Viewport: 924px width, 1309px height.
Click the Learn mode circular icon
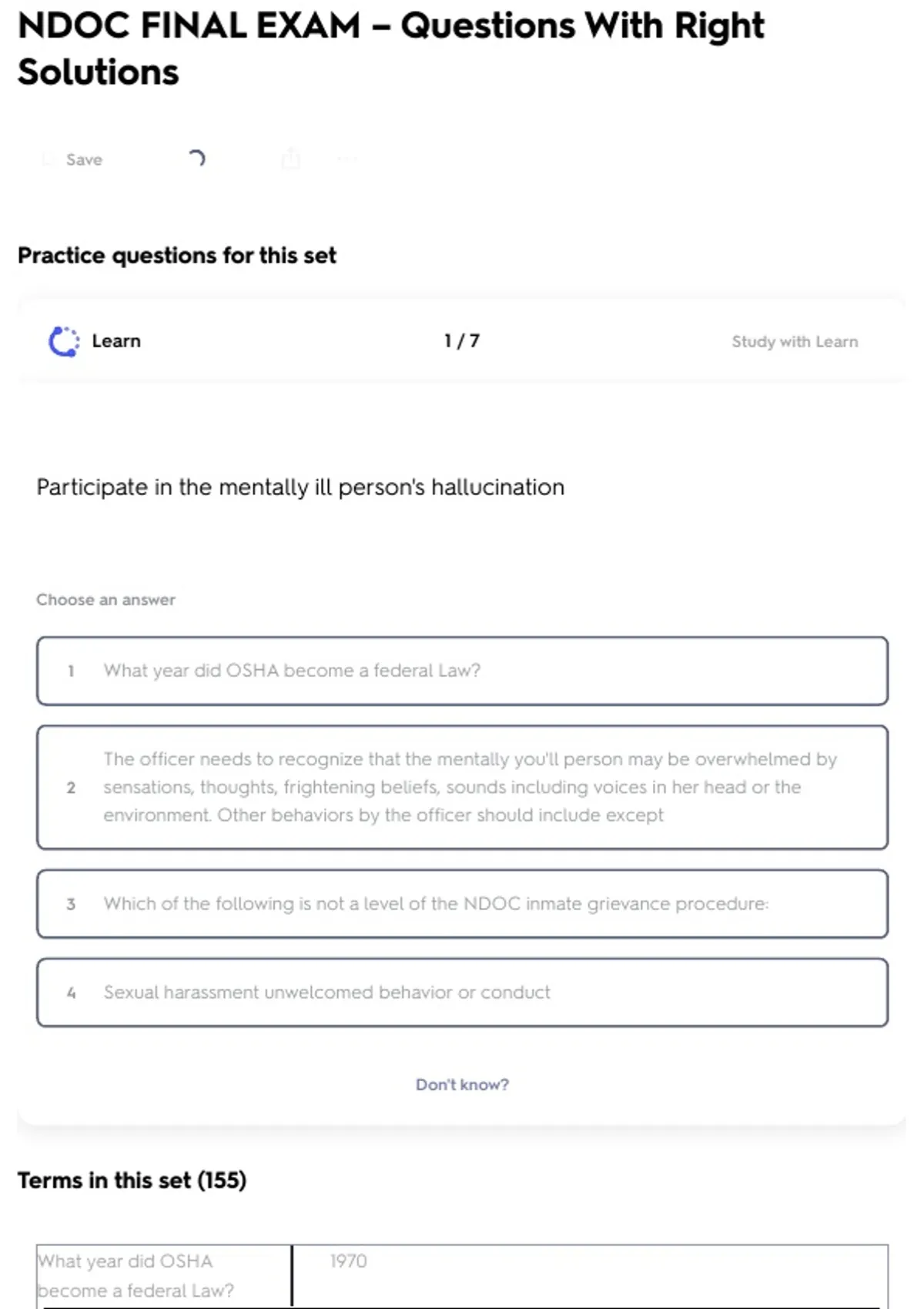(64, 342)
